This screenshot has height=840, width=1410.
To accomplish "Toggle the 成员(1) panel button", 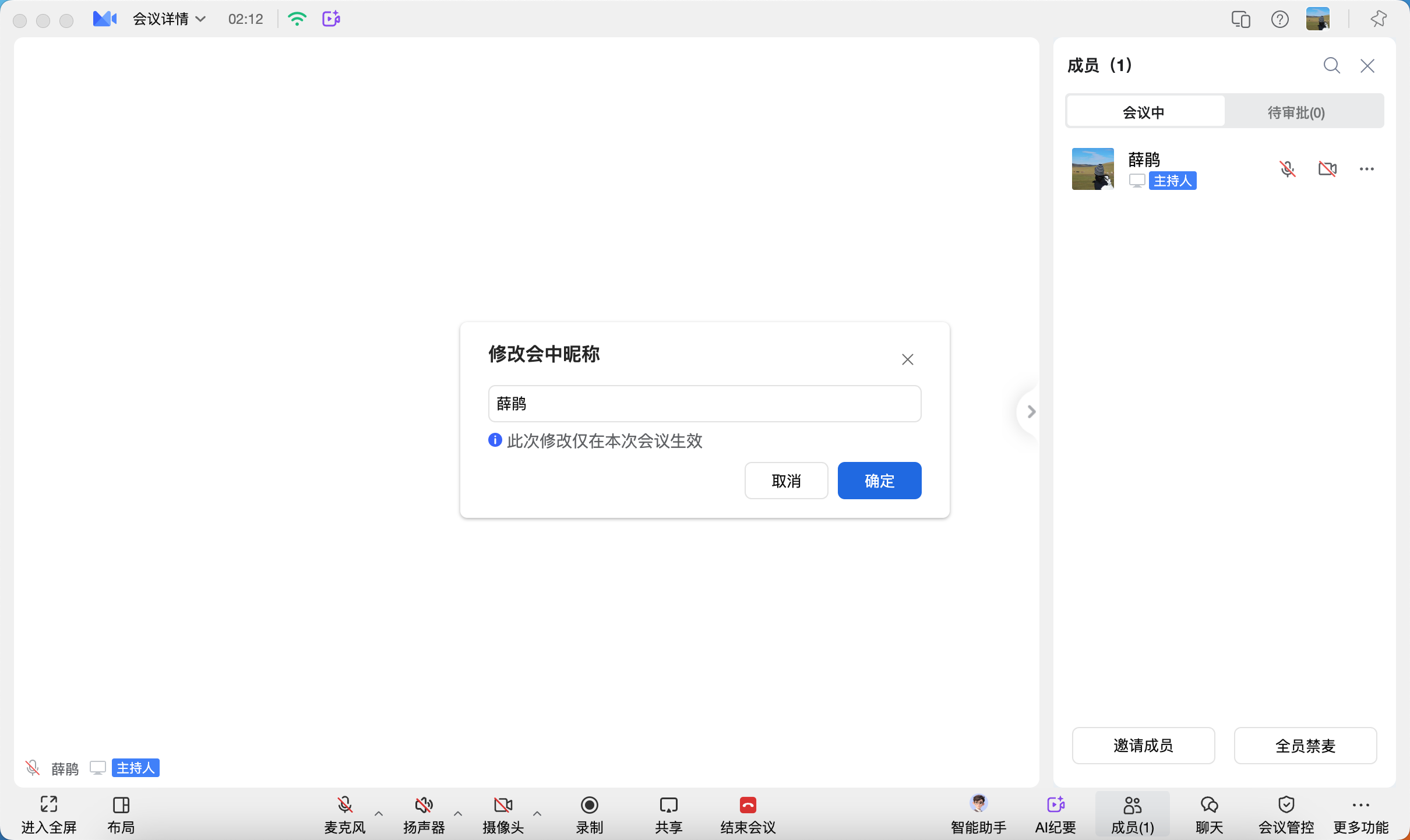I will (x=1133, y=815).
